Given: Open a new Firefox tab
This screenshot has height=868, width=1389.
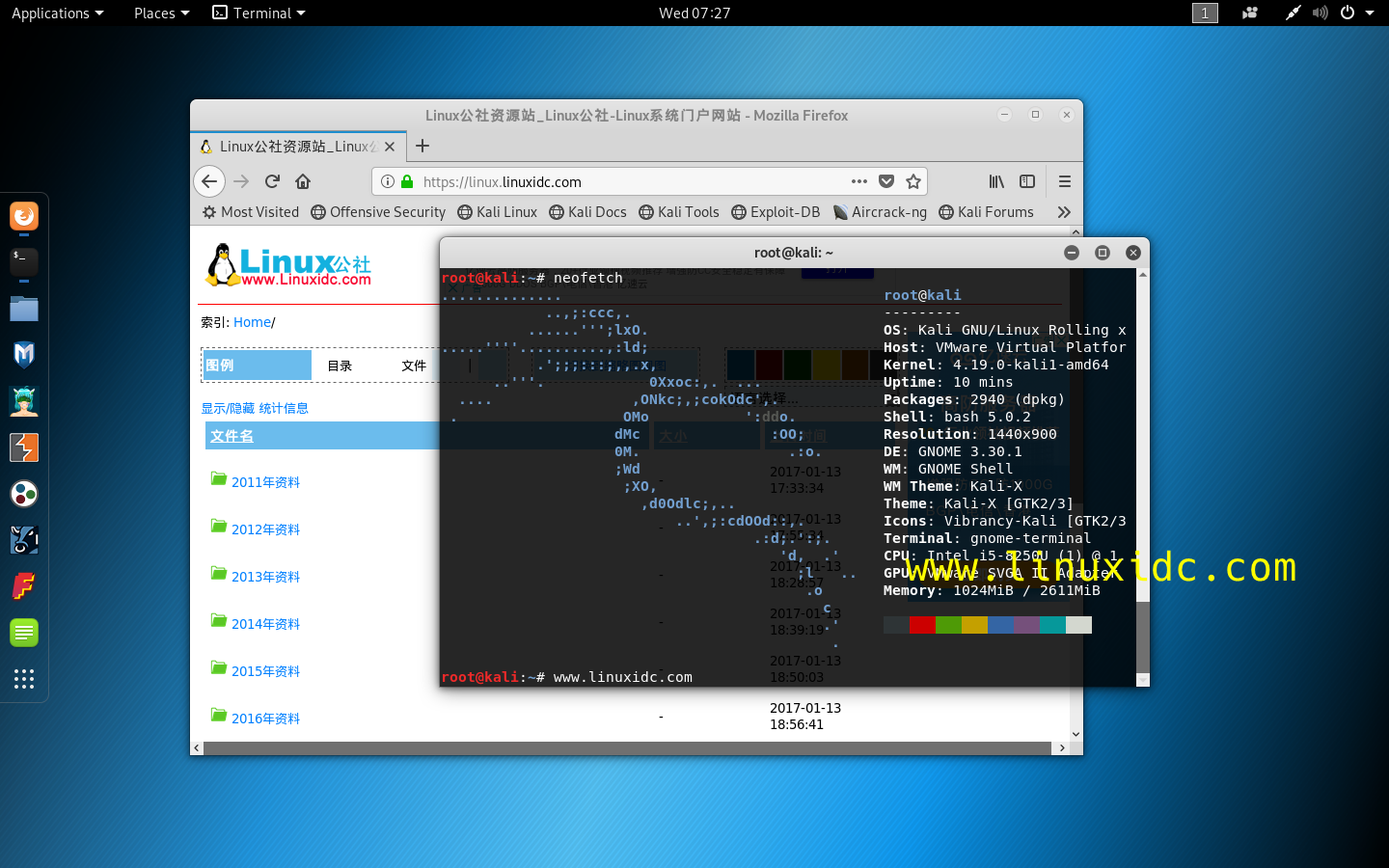Looking at the screenshot, I should click(x=422, y=146).
